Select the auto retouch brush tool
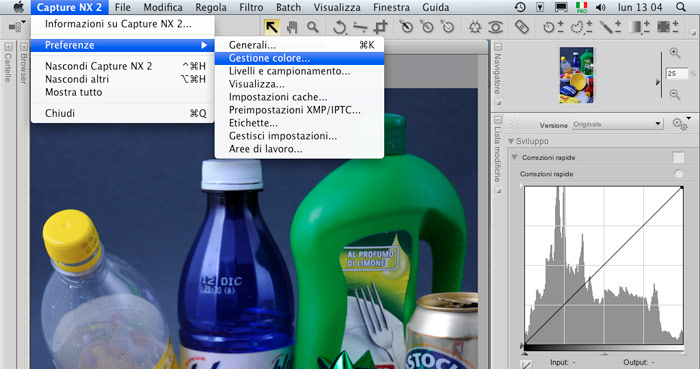This screenshot has width=700, height=369. (521, 28)
